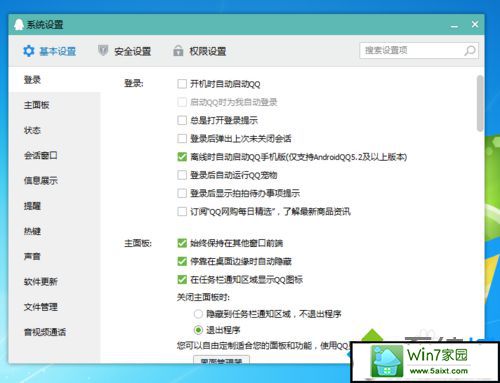The height and width of the screenshot is (383, 500).
Task: Click the magnifier icon in search box
Action: click(470, 51)
